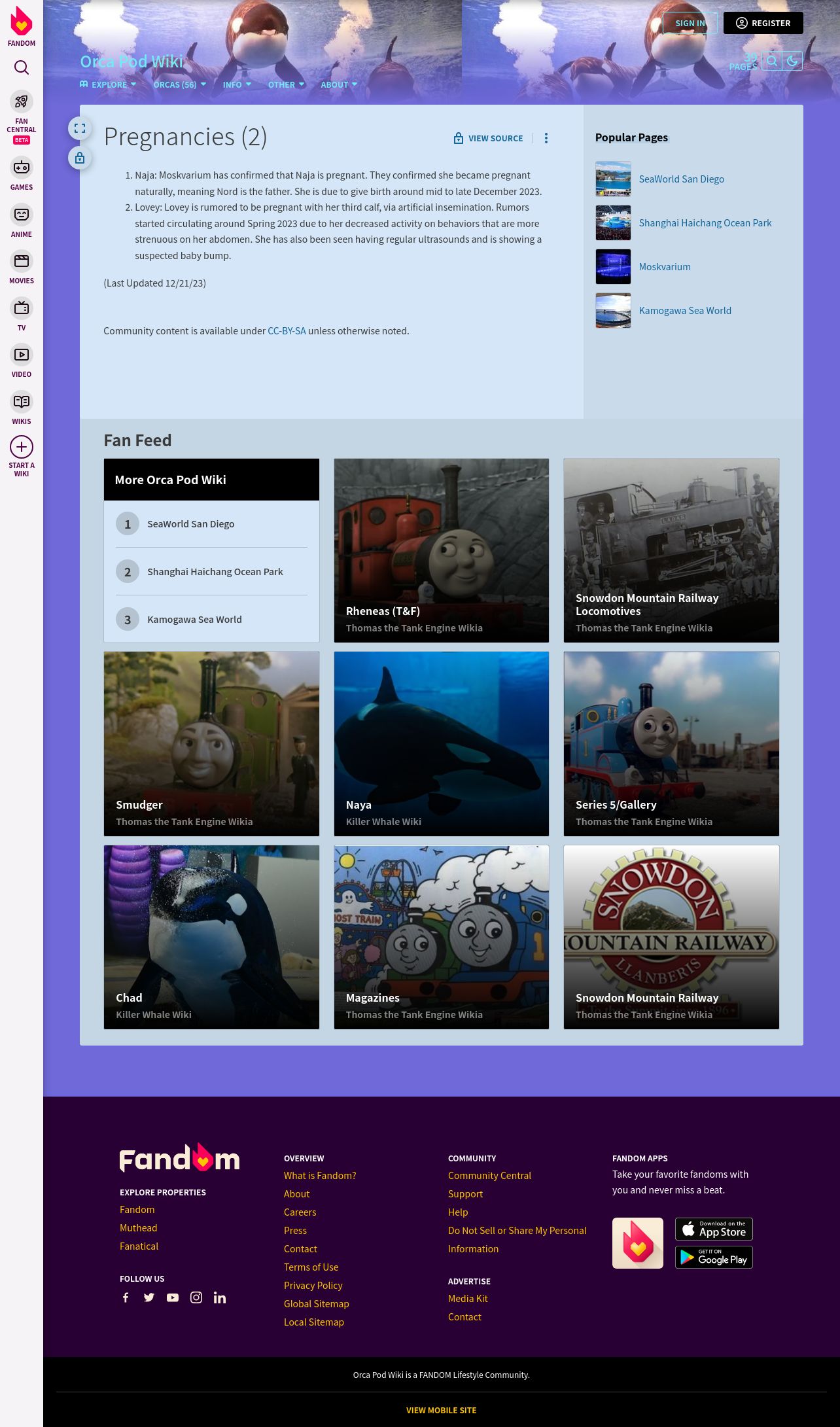This screenshot has height=1427, width=840.
Task: Open the Local Sitemap footer link
Action: [x=313, y=1322]
